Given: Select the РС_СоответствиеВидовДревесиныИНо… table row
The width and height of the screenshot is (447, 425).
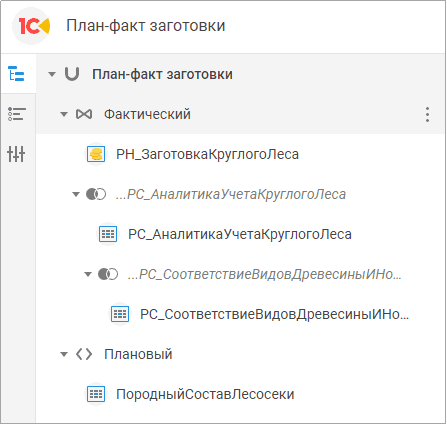Looking at the screenshot, I should coord(275,314).
